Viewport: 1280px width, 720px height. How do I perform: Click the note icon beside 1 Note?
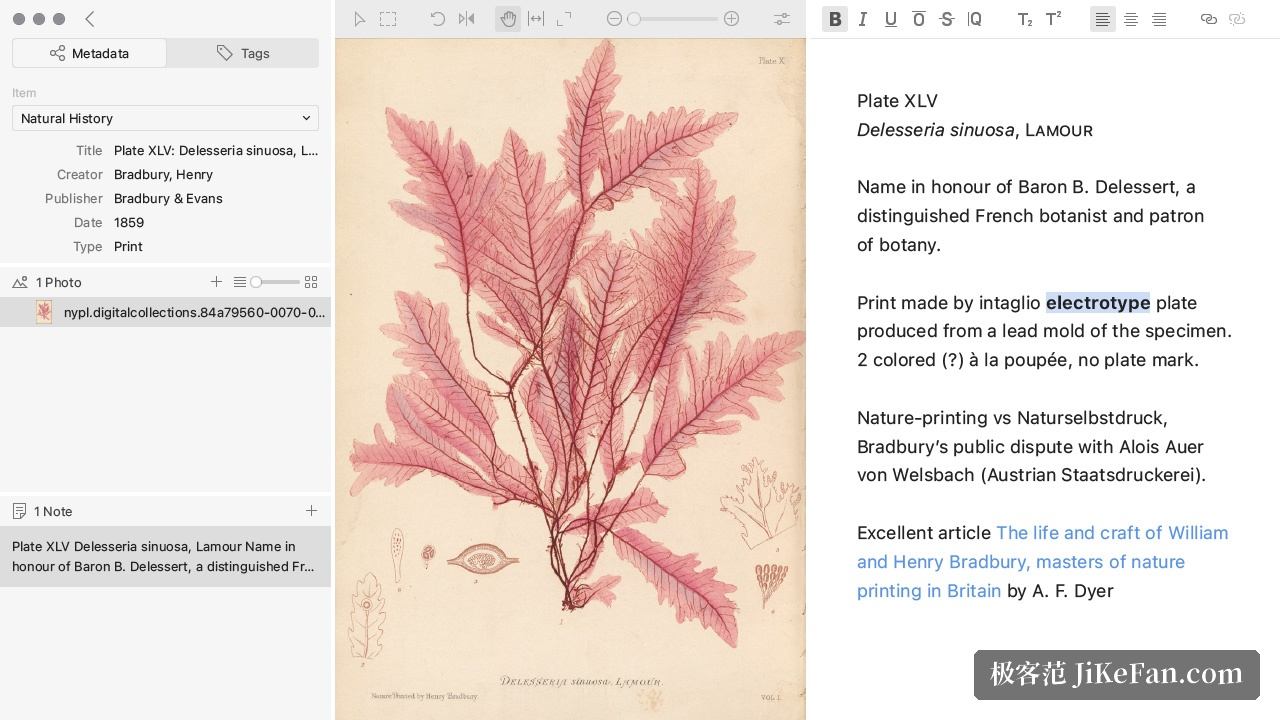[20, 511]
